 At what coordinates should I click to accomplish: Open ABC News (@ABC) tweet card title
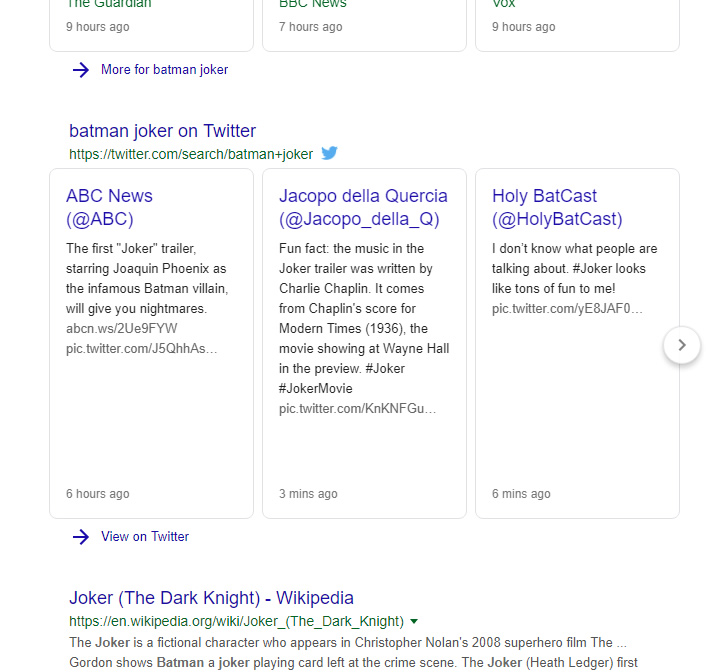pyautogui.click(x=109, y=207)
